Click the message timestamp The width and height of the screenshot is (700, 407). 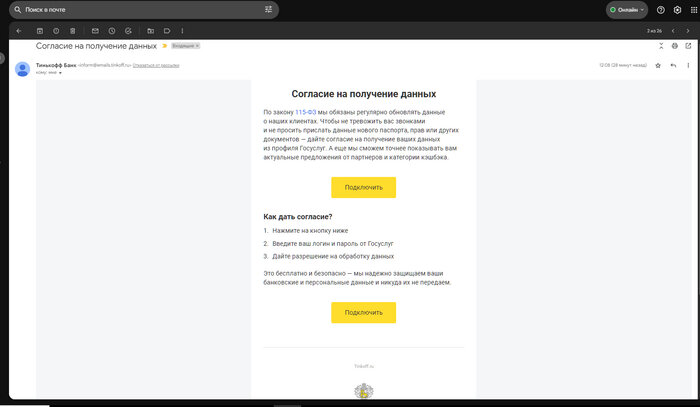click(623, 65)
